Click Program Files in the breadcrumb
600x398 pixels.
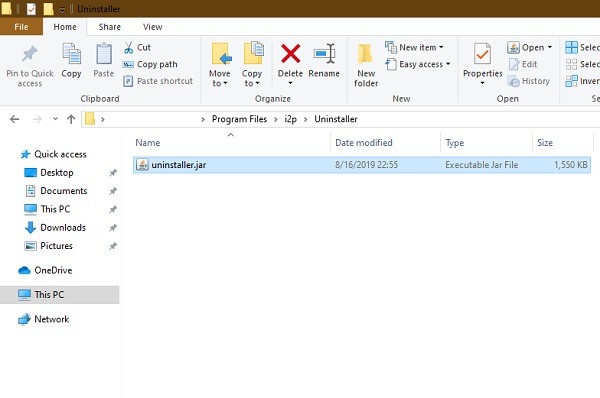pyautogui.click(x=240, y=119)
